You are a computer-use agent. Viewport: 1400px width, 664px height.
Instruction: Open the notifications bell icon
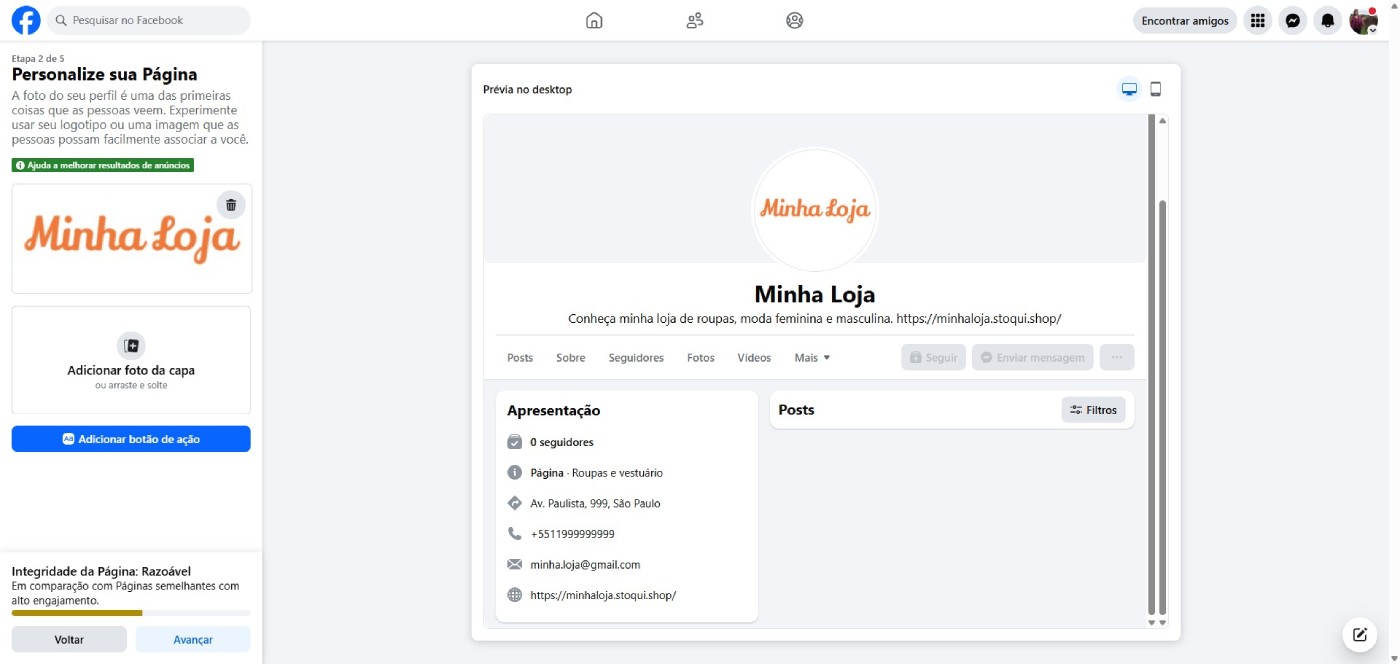point(1328,20)
